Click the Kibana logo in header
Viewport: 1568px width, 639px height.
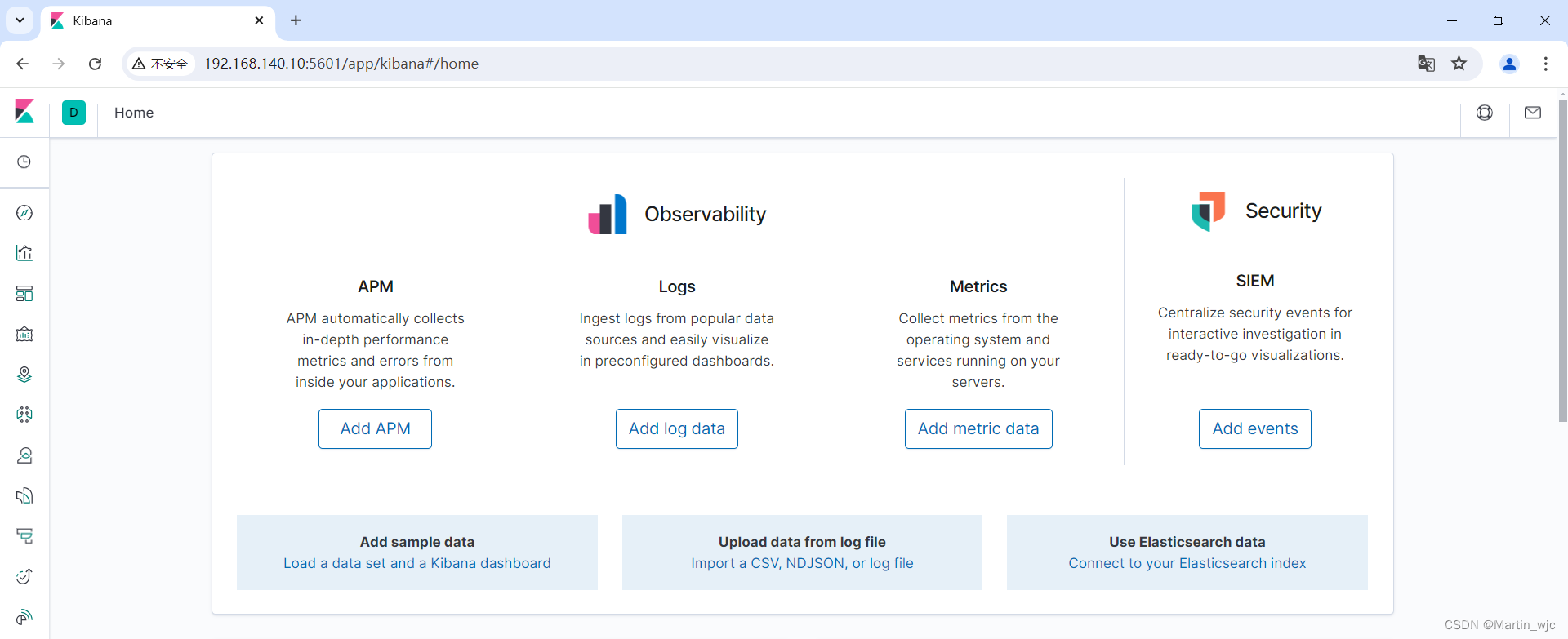pyautogui.click(x=24, y=112)
